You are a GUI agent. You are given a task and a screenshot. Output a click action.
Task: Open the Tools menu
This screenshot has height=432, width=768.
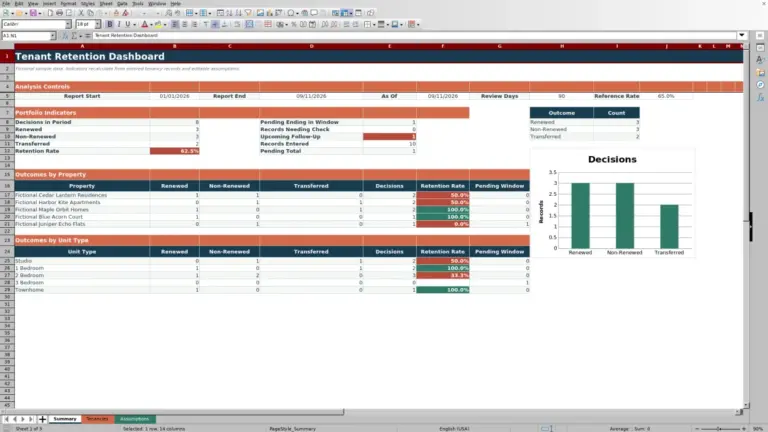click(138, 3)
